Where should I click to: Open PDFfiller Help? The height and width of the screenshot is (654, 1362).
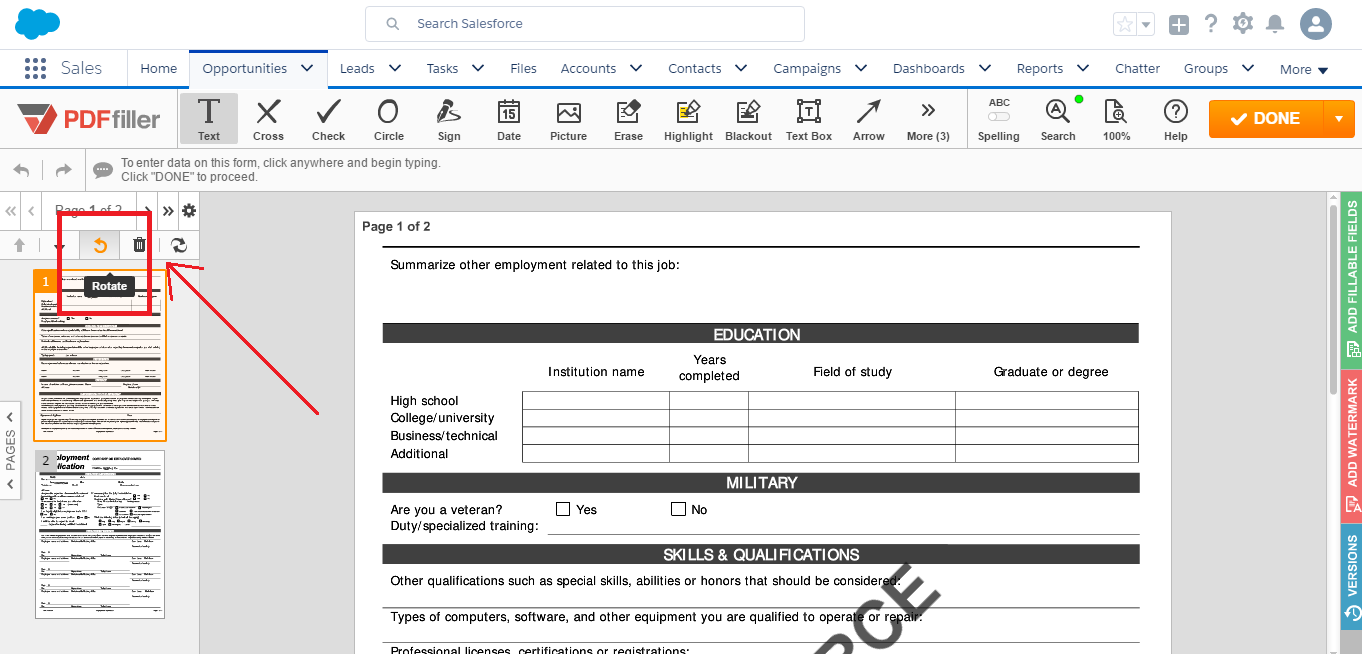pyautogui.click(x=1176, y=119)
